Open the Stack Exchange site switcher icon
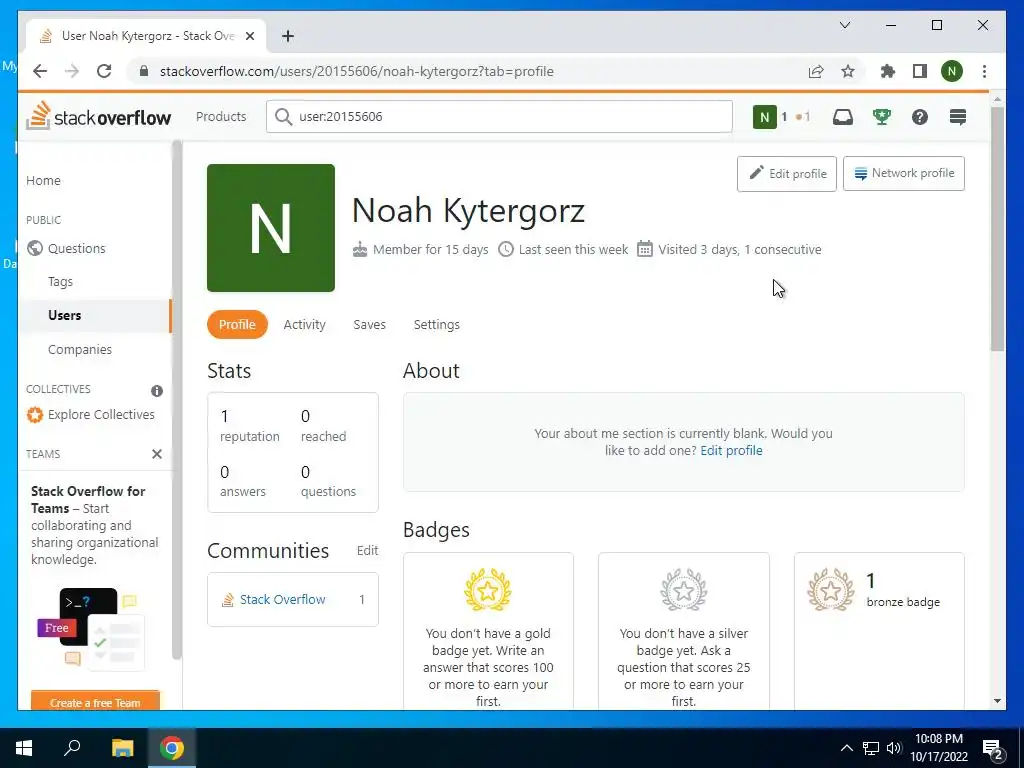This screenshot has height=768, width=1024. (957, 117)
